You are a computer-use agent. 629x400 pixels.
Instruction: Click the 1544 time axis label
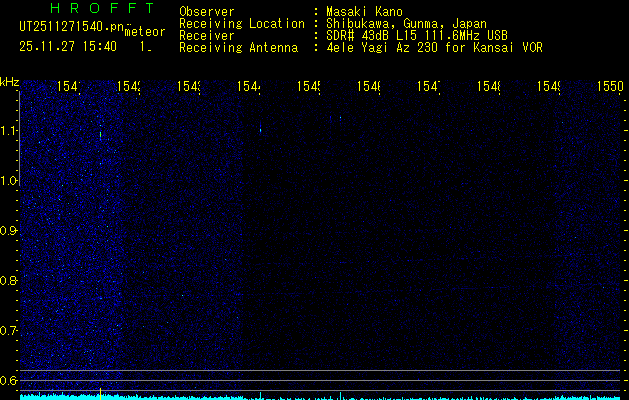(249, 86)
